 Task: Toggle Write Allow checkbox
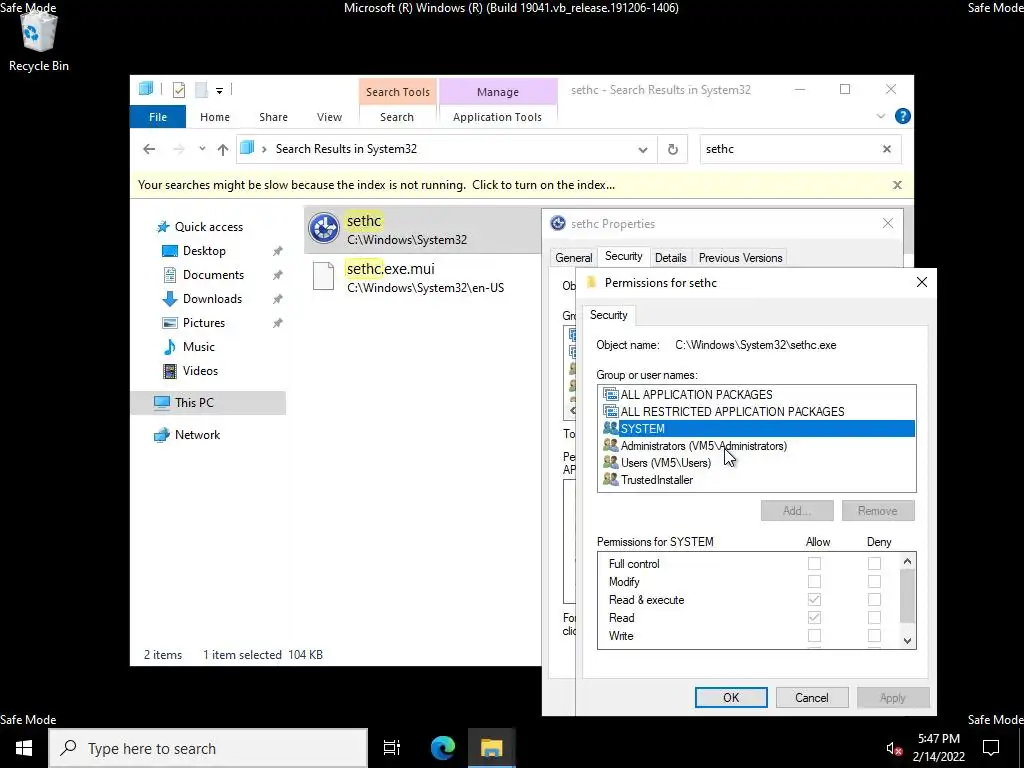click(x=814, y=635)
